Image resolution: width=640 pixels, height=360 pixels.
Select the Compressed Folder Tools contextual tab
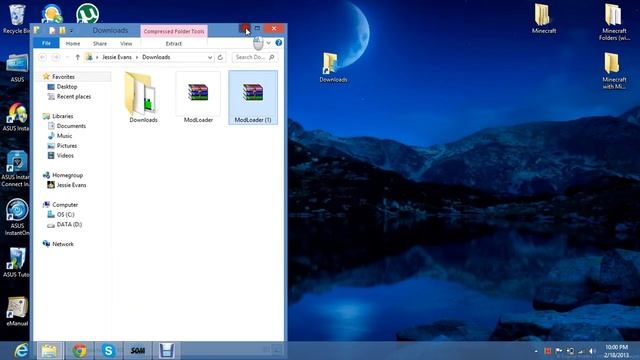(x=174, y=31)
